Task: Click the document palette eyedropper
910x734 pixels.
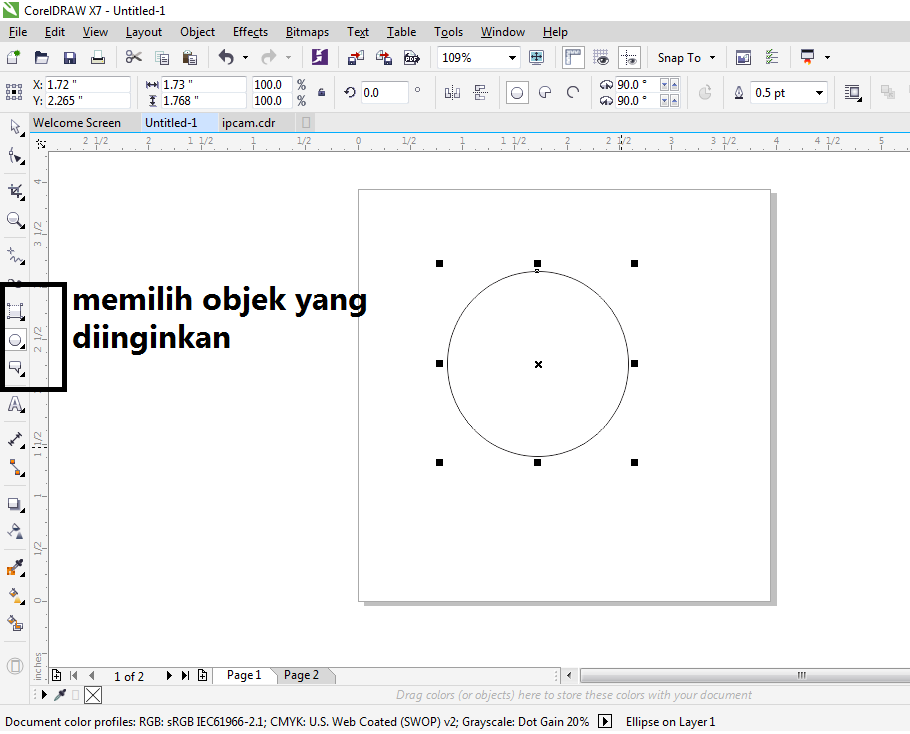Action: (x=60, y=695)
